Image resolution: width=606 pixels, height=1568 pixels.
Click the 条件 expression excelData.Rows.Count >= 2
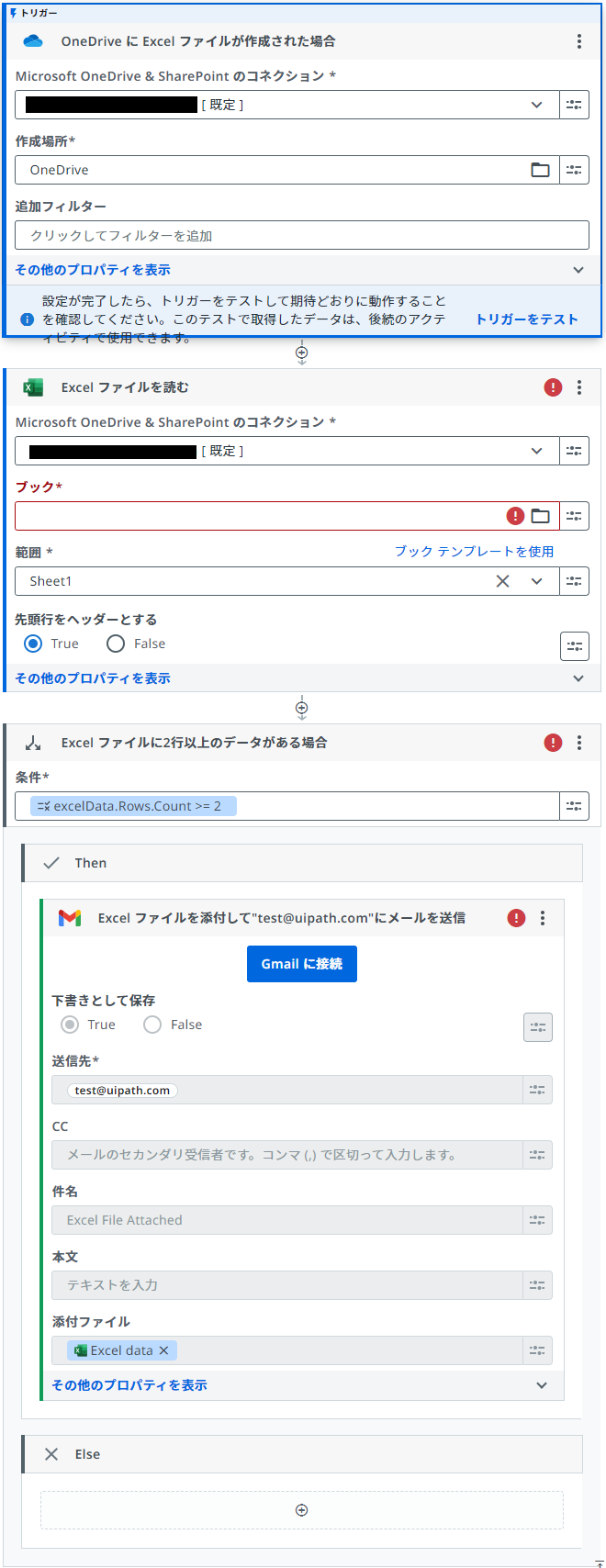[133, 806]
